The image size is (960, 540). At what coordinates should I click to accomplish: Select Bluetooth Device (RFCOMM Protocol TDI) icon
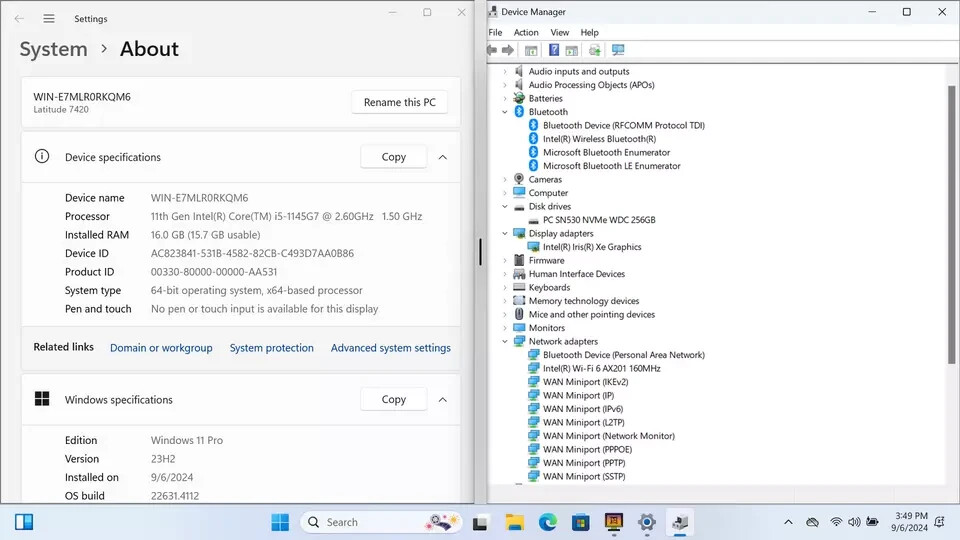tap(533, 125)
